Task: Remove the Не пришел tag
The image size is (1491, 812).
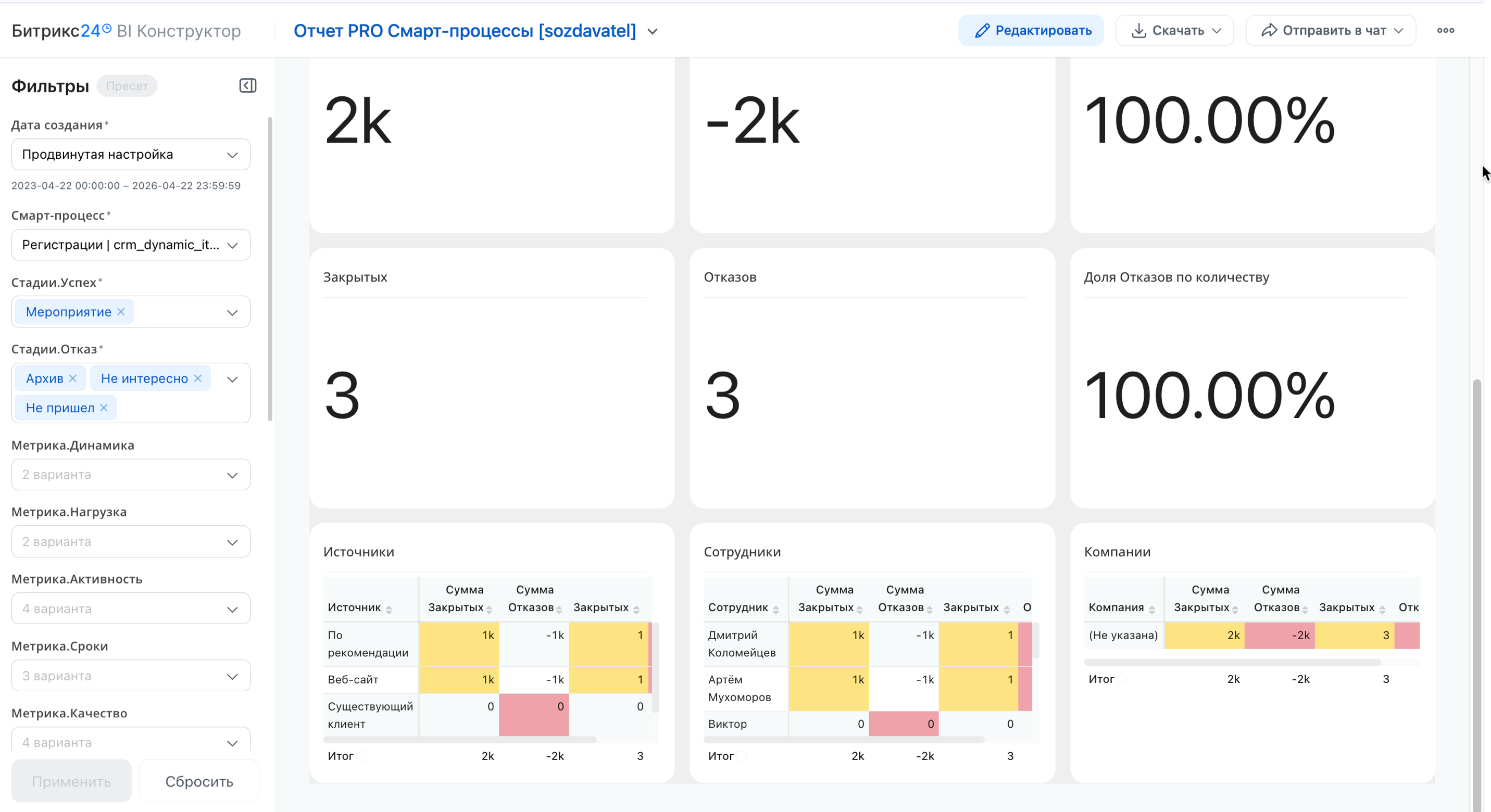Action: click(104, 408)
